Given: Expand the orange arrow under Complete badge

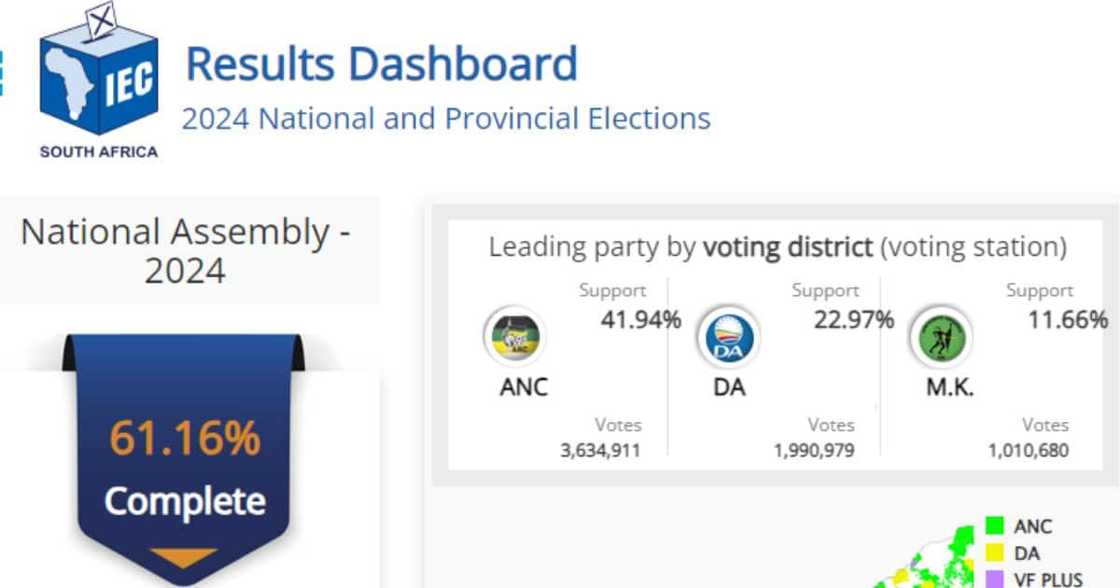Looking at the screenshot, I should tap(183, 558).
